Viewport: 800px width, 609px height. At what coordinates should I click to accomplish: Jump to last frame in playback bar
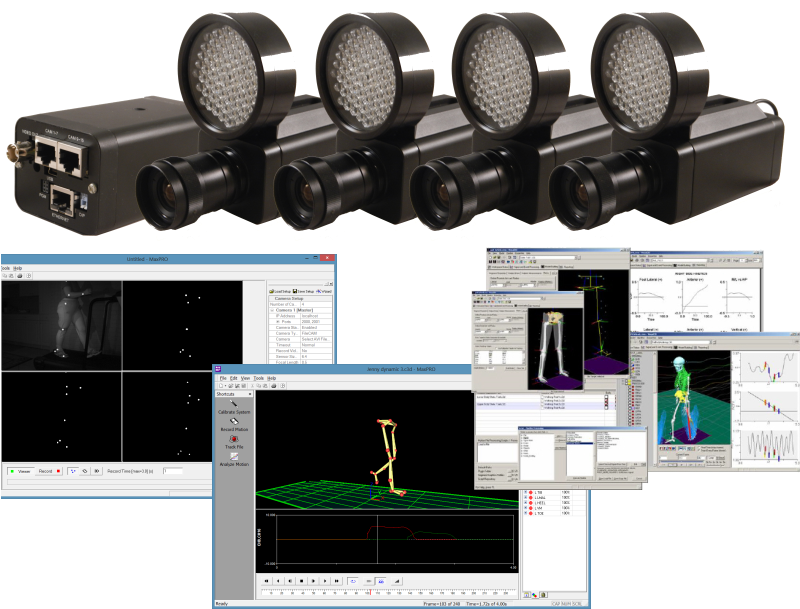337,581
